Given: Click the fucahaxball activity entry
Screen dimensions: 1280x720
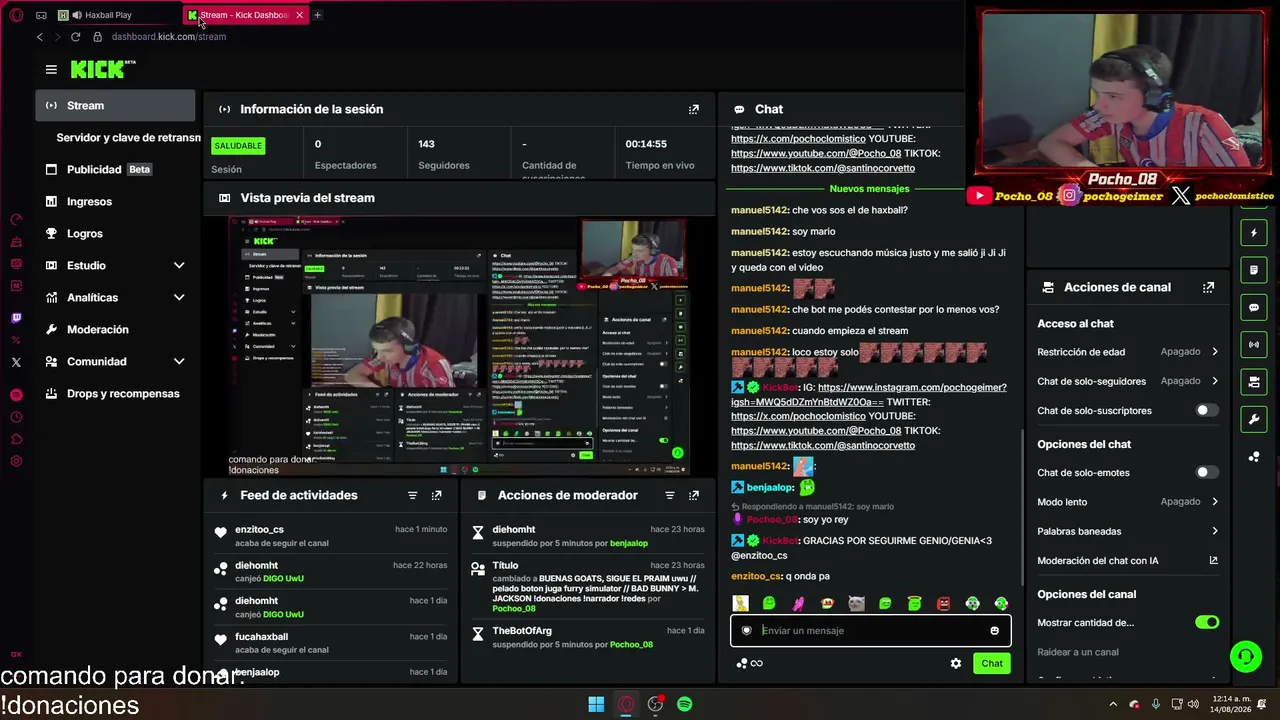Looking at the screenshot, I should [330, 643].
